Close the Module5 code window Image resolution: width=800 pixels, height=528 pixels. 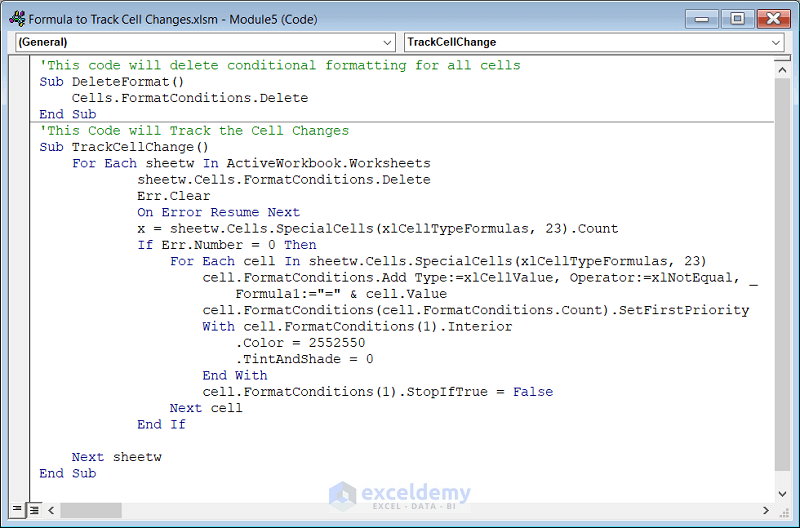pos(773,19)
